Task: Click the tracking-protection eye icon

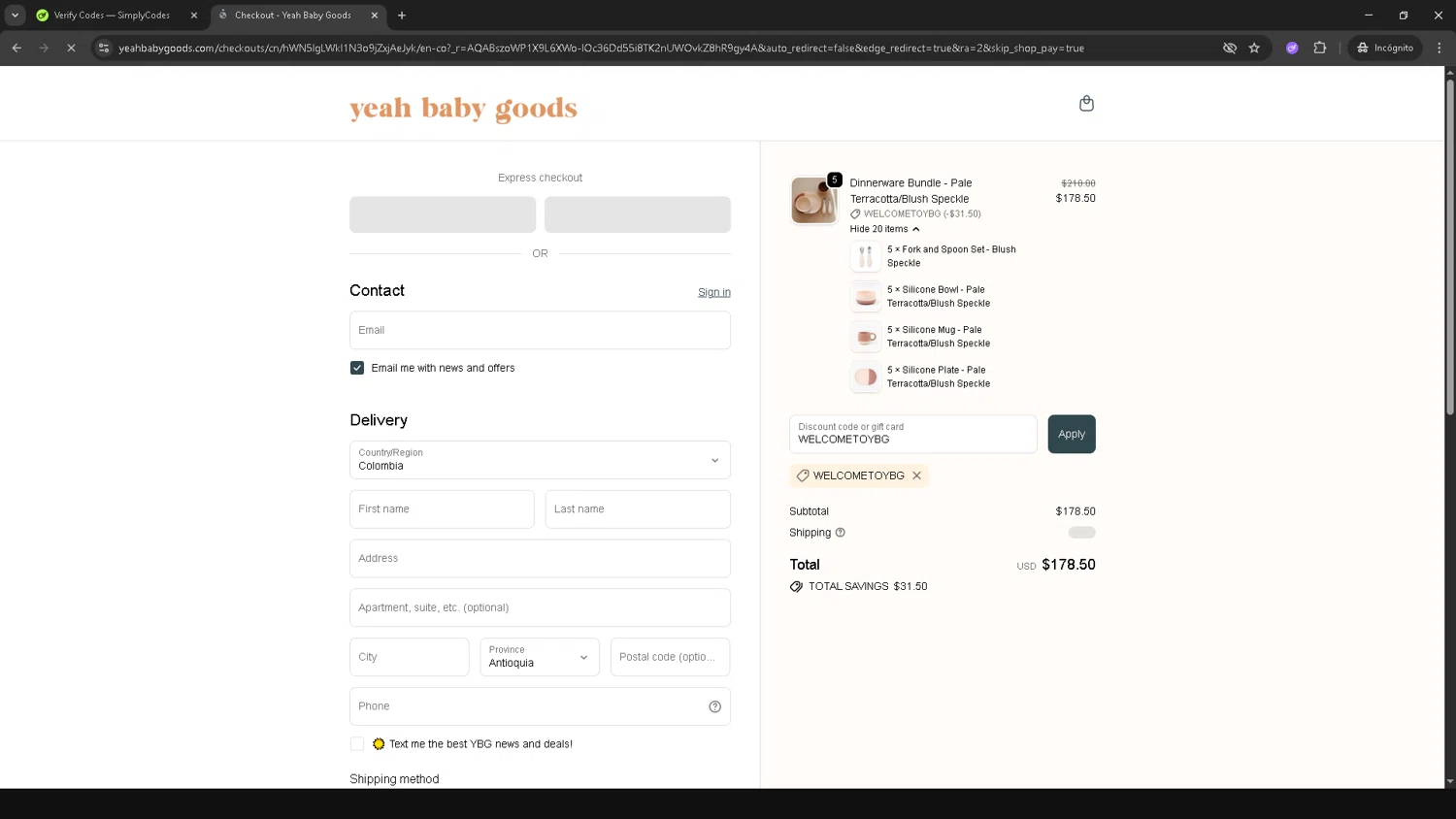Action: 1230,48
